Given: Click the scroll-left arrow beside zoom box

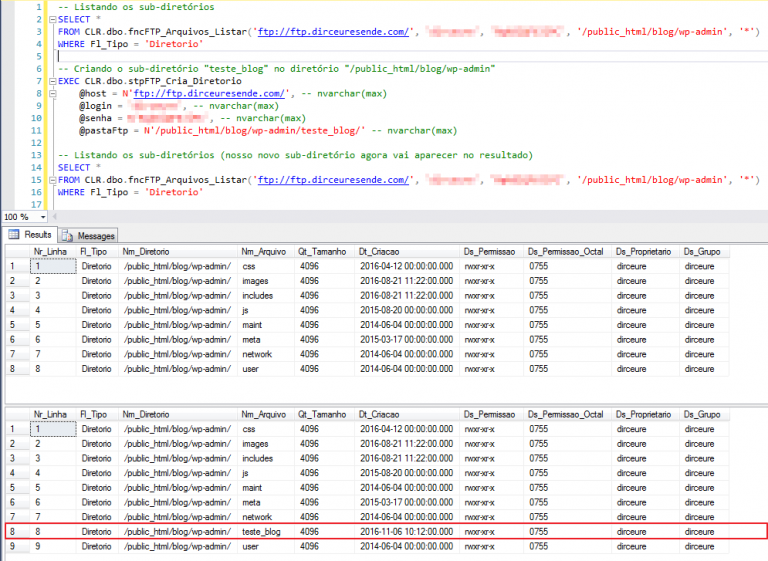Looking at the screenshot, I should (x=56, y=217).
